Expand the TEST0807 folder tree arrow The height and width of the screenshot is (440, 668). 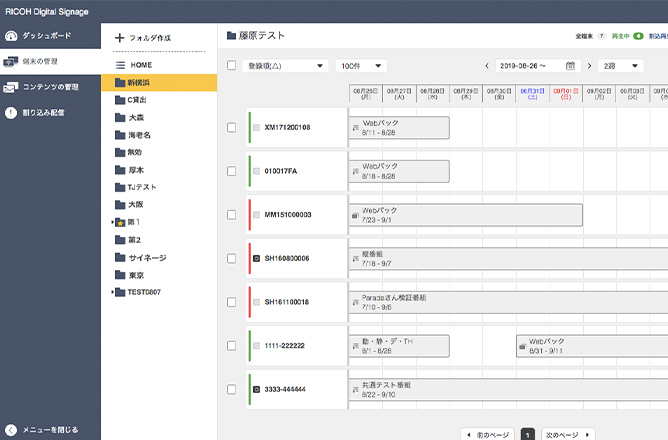113,292
